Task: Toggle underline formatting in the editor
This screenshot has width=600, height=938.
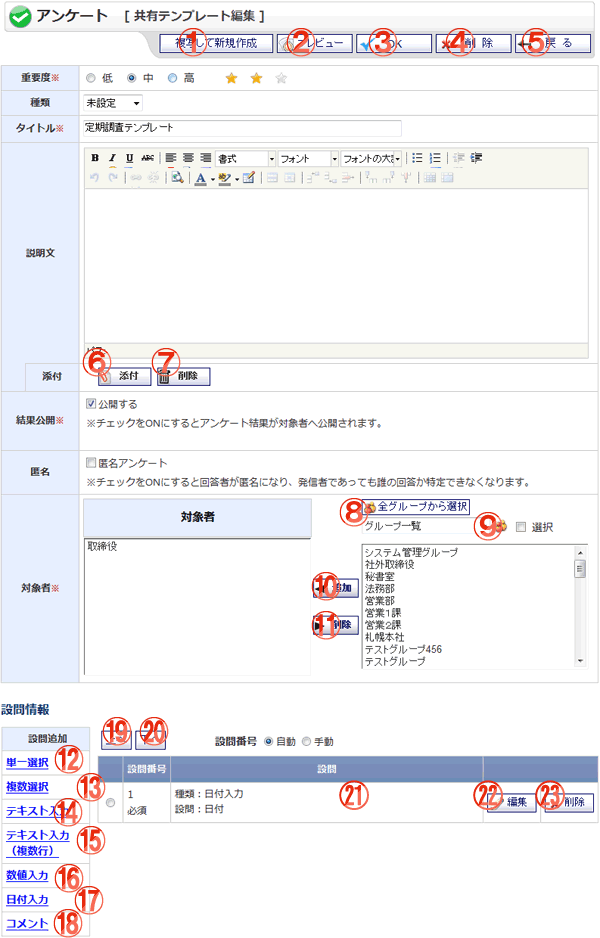Action: pos(129,158)
